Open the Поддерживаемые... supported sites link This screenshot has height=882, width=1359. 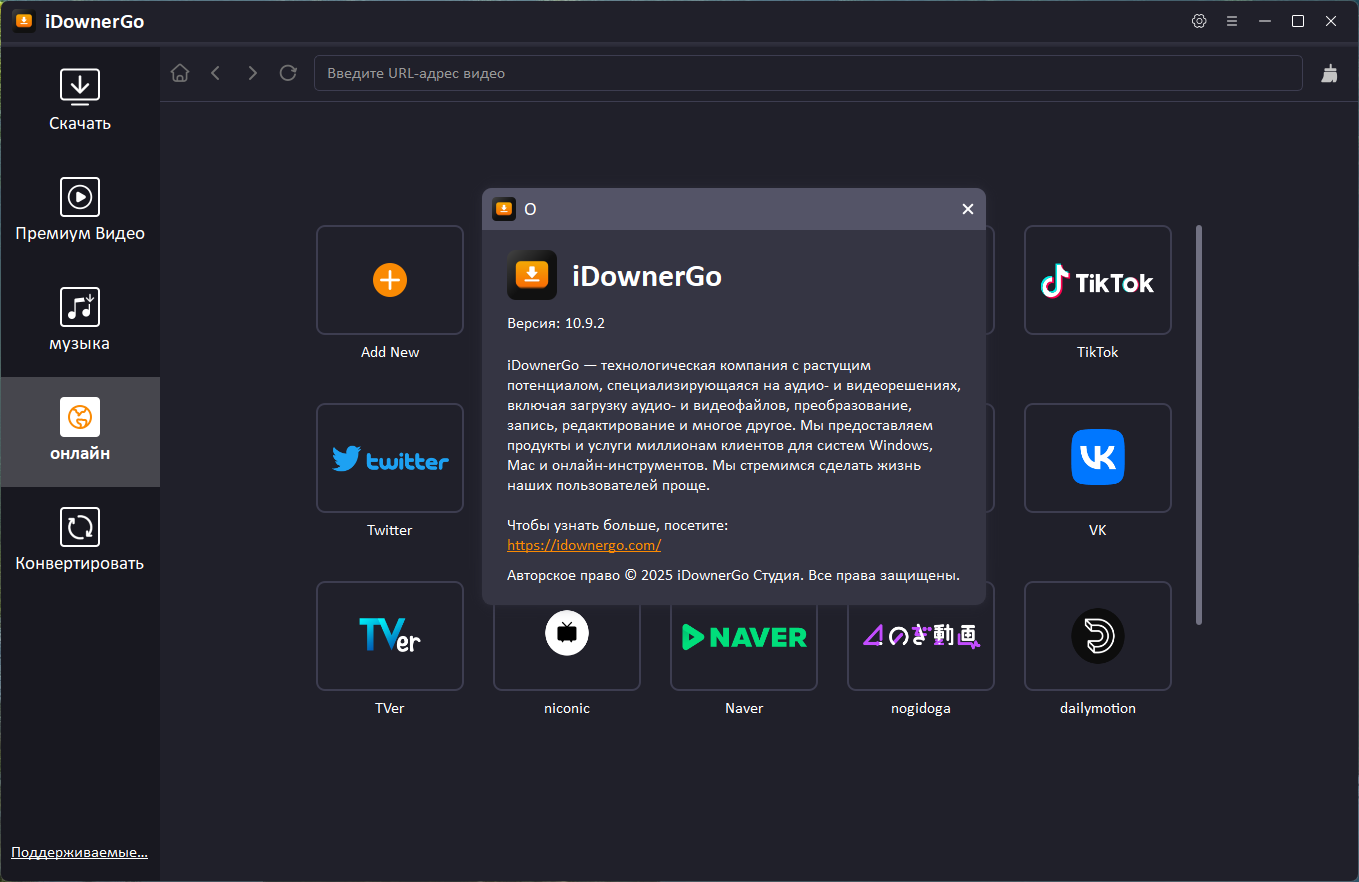point(79,853)
